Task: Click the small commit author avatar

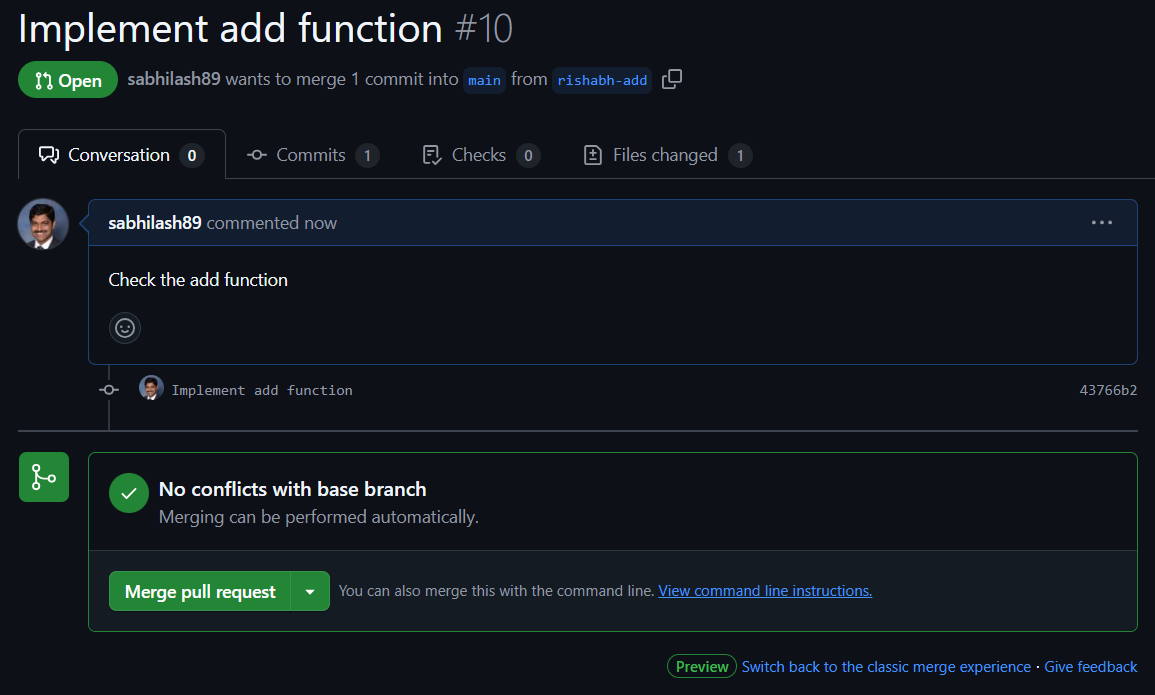Action: pyautogui.click(x=151, y=389)
